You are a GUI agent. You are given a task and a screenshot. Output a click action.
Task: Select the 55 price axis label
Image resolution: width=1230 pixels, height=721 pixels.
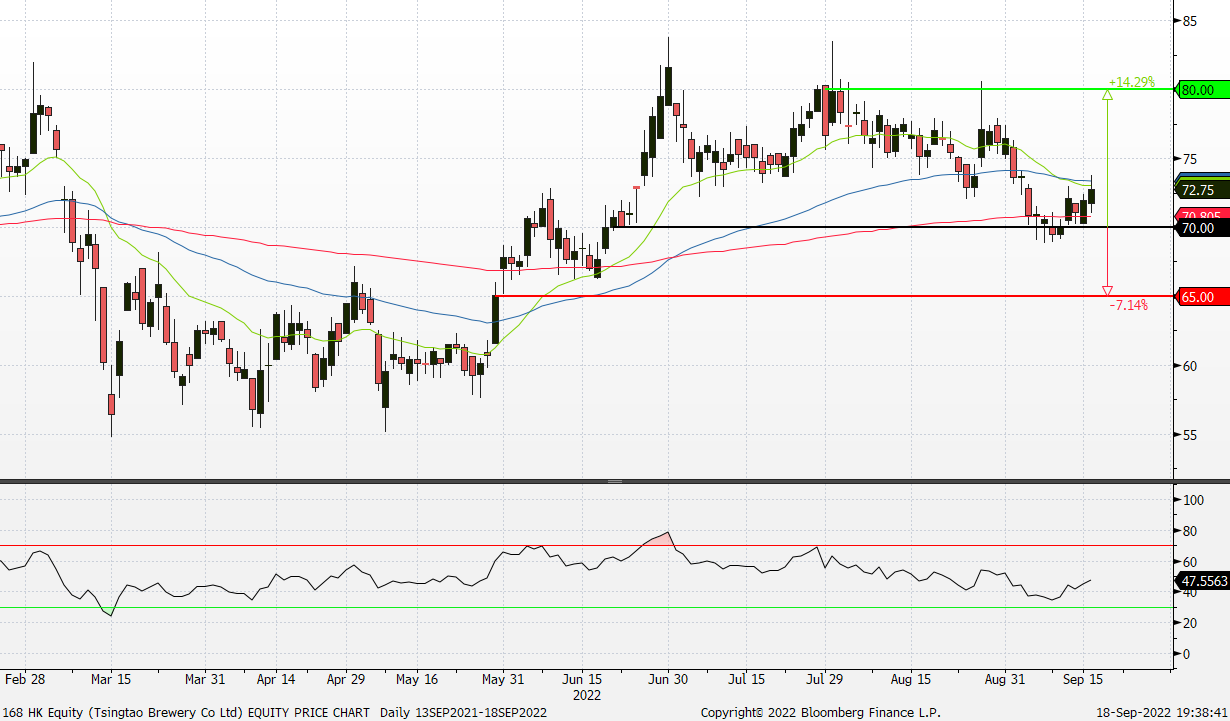click(1190, 435)
